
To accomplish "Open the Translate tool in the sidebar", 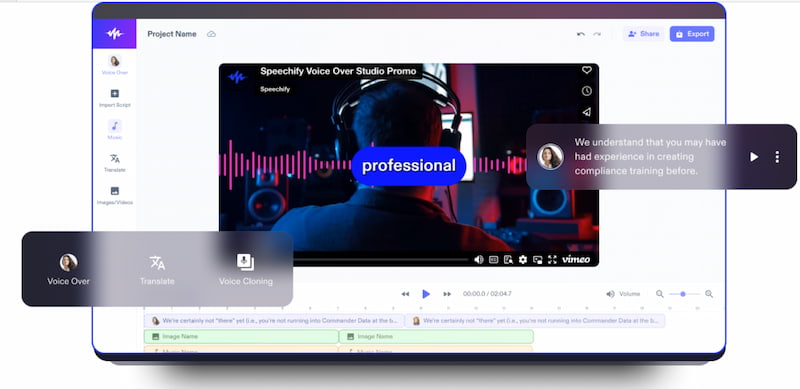I will pos(115,163).
